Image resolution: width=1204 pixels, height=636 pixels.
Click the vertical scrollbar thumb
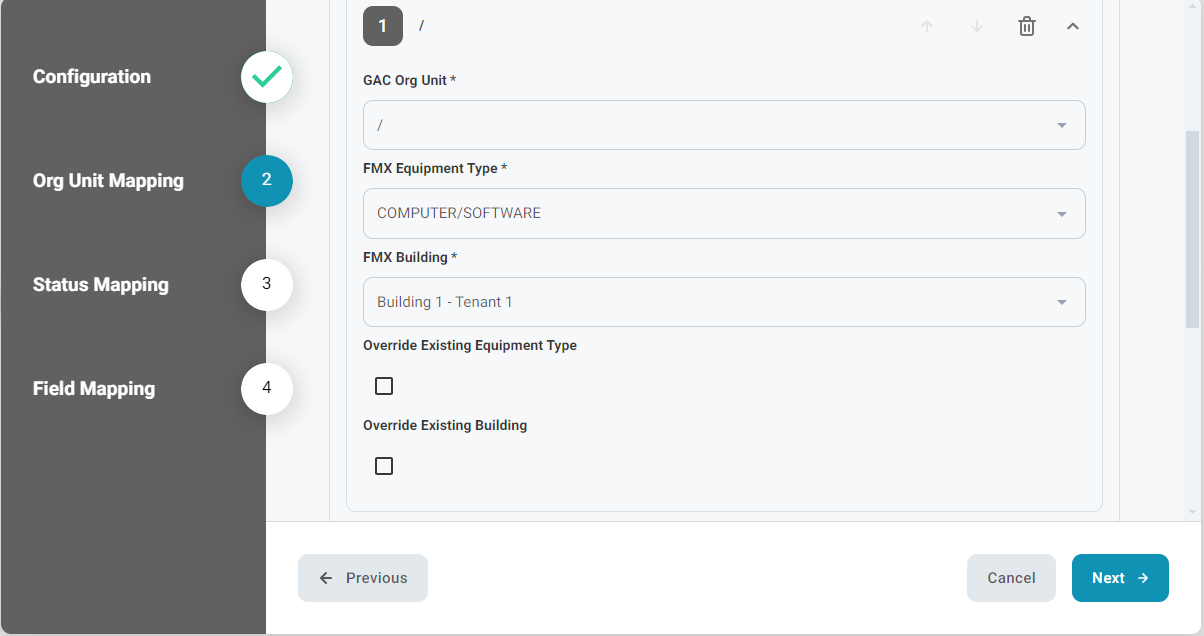click(x=1192, y=228)
